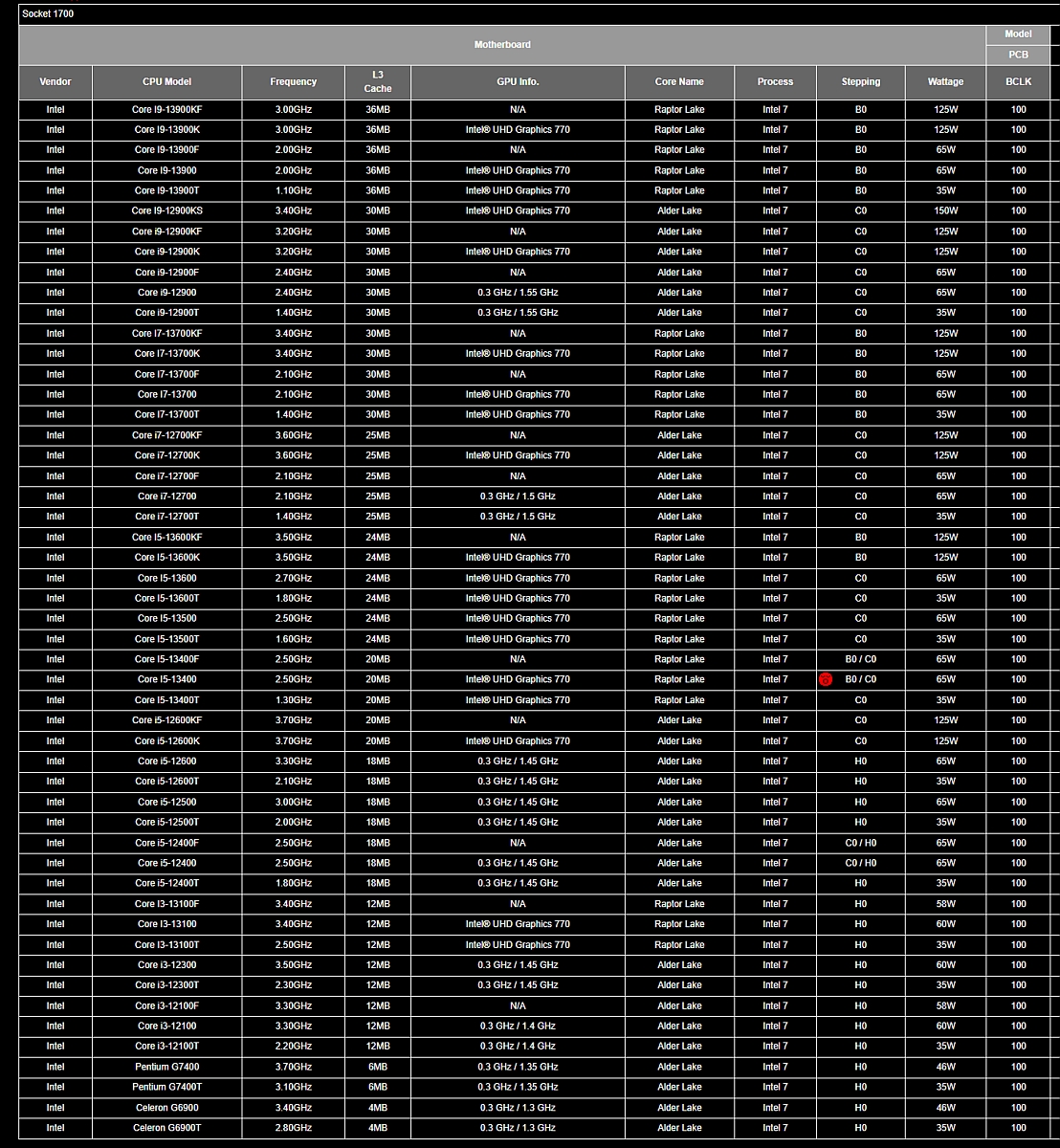Select the Core i3-12300T cell
This screenshot has width=1060, height=1148.
167,985
